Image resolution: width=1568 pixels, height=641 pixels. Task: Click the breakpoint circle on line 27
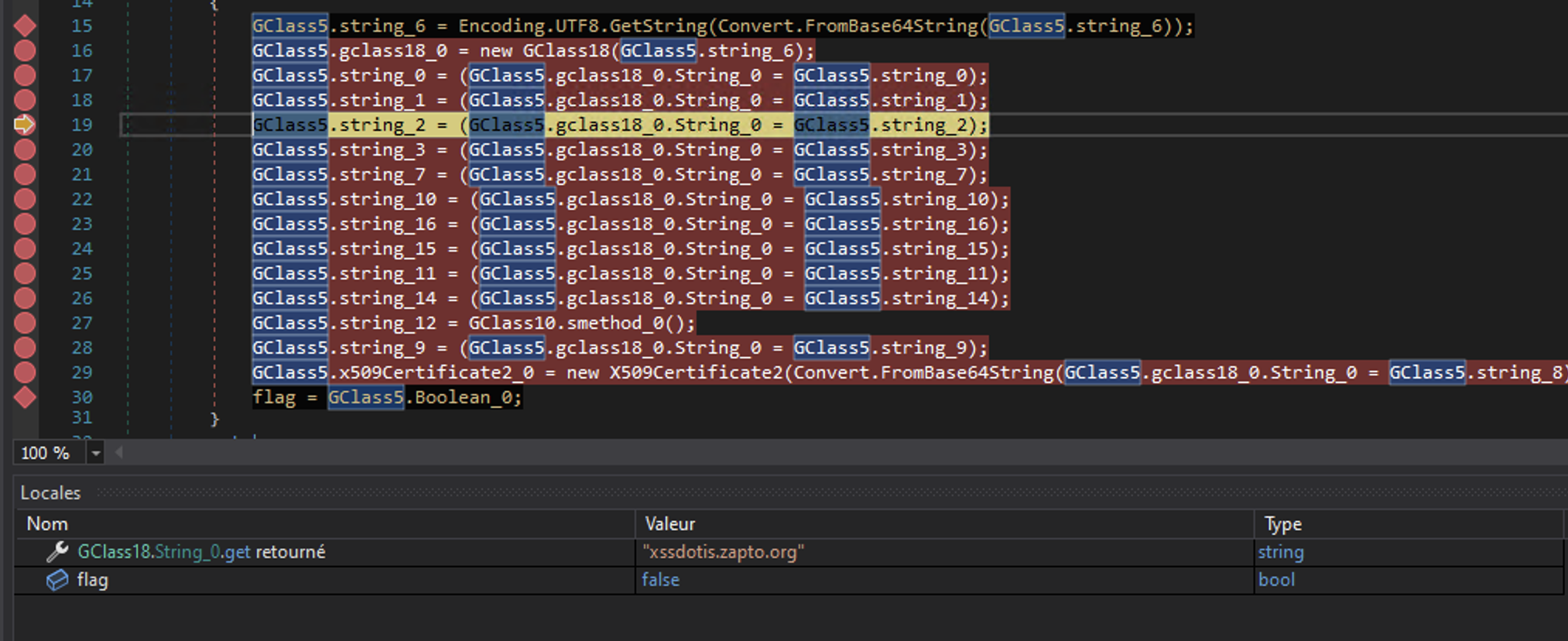click(25, 323)
